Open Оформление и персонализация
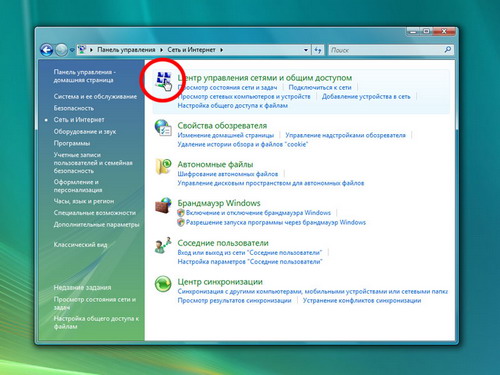This screenshot has width=500, height=375. [x=78, y=186]
